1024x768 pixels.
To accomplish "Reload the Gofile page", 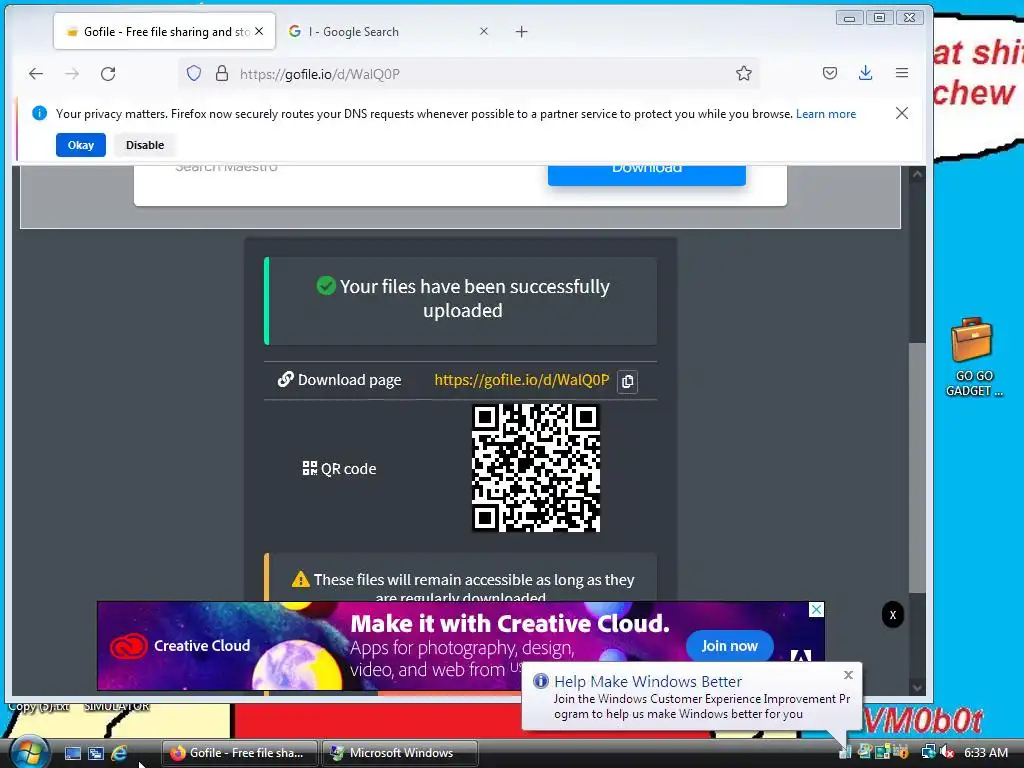I will pyautogui.click(x=108, y=74).
